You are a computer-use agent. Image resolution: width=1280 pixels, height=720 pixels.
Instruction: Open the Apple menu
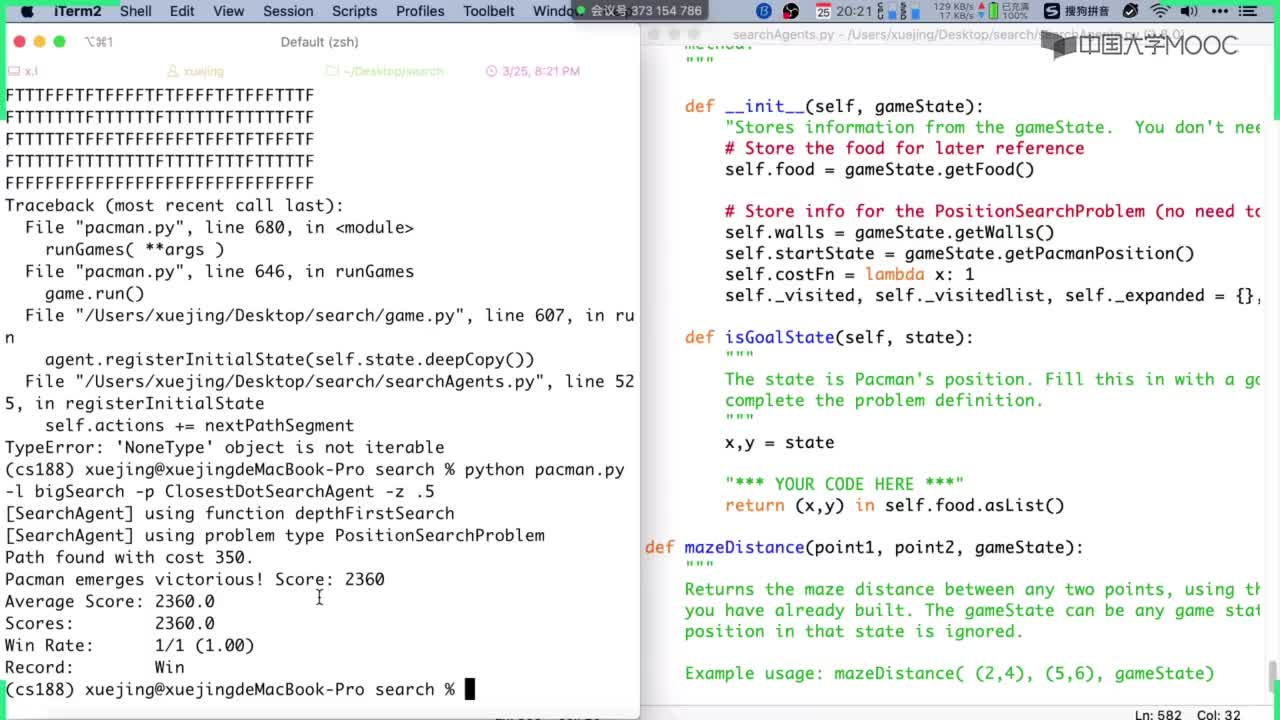(x=27, y=11)
